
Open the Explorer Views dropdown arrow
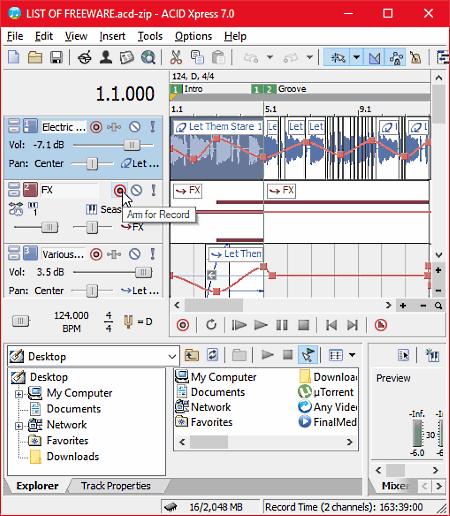[x=352, y=355]
